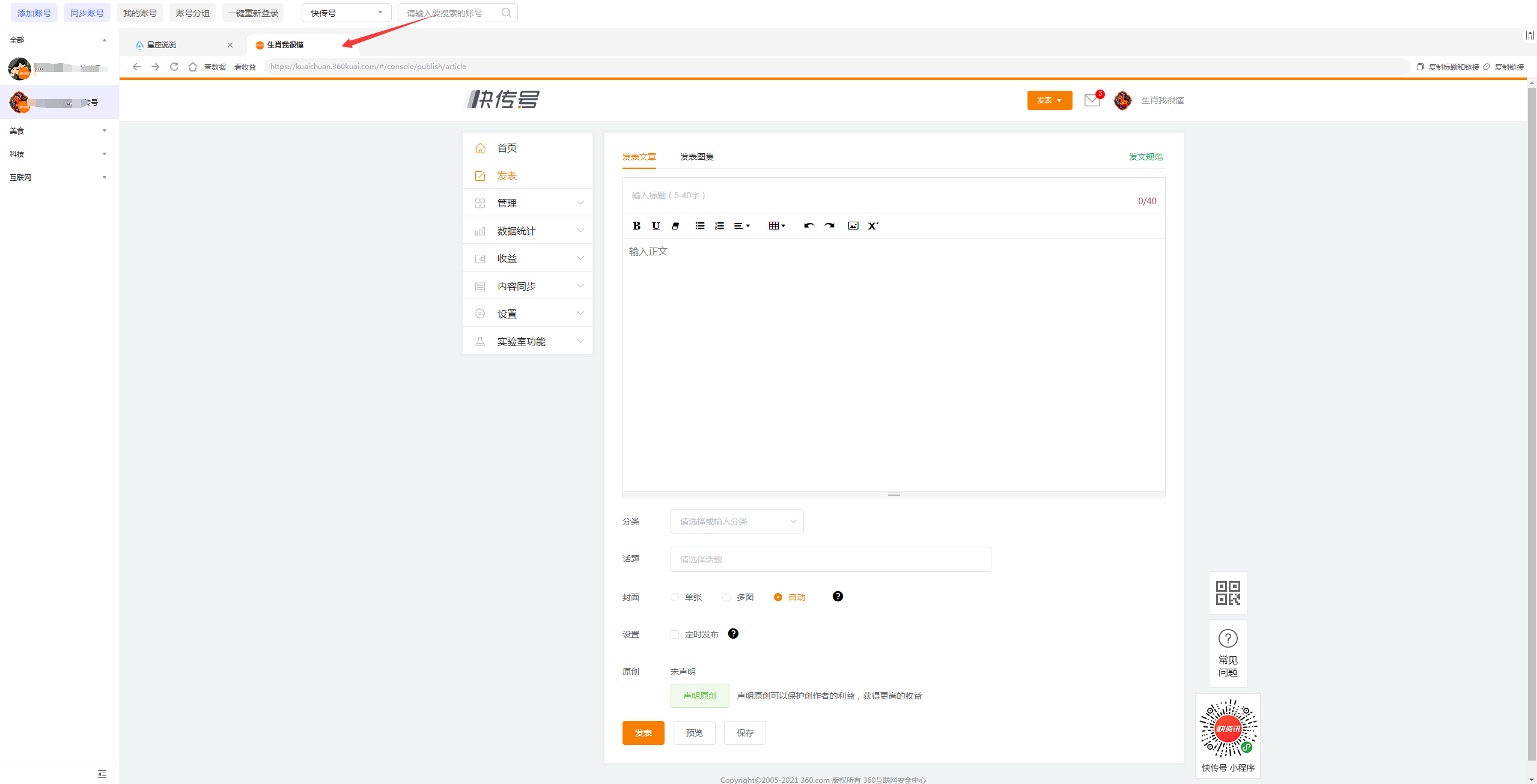Image resolution: width=1537 pixels, height=784 pixels.
Task: Open the 分类 category dropdown
Action: [x=737, y=521]
